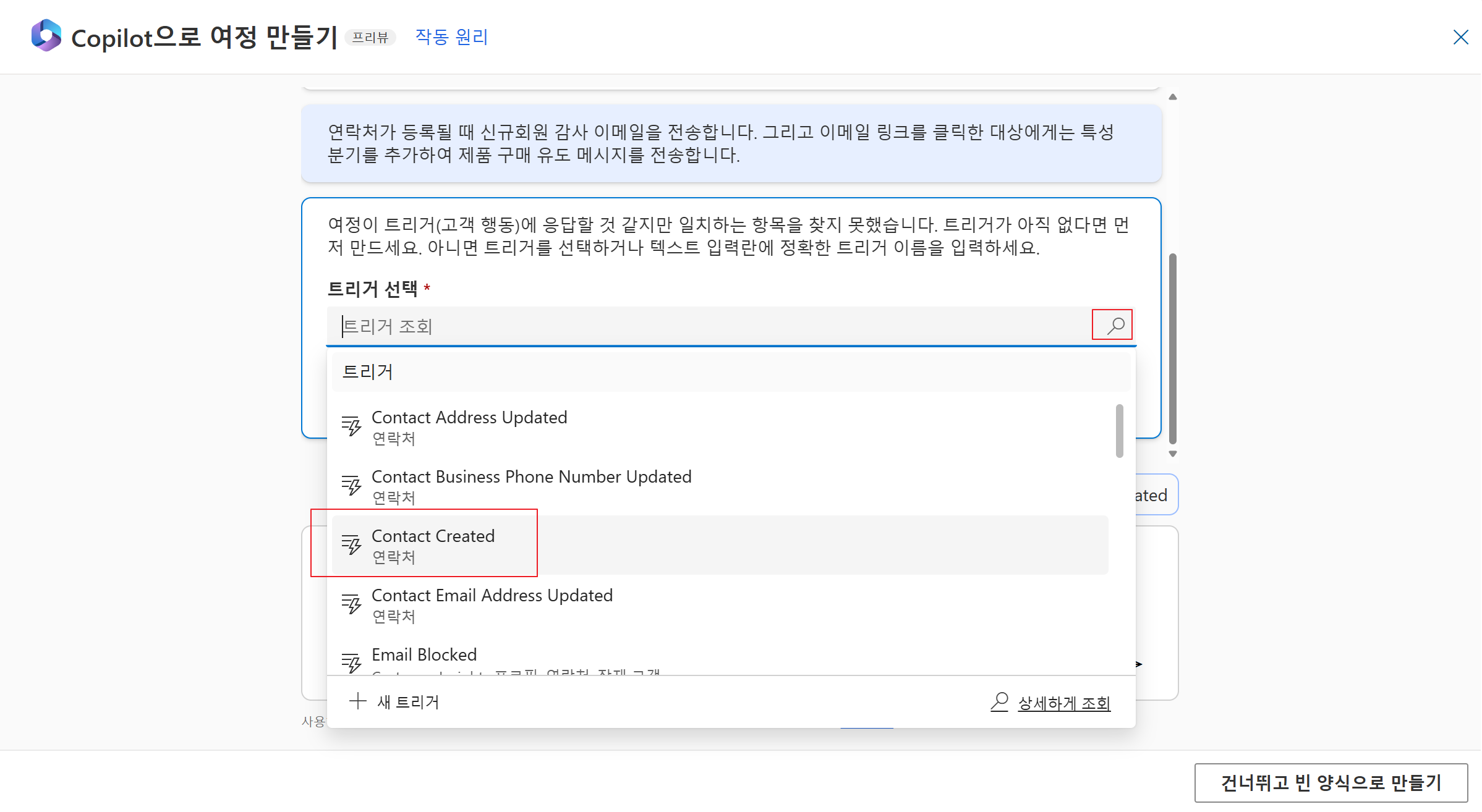The image size is (1482, 812).
Task: Select the Email Blocked trigger entry
Action: (424, 655)
